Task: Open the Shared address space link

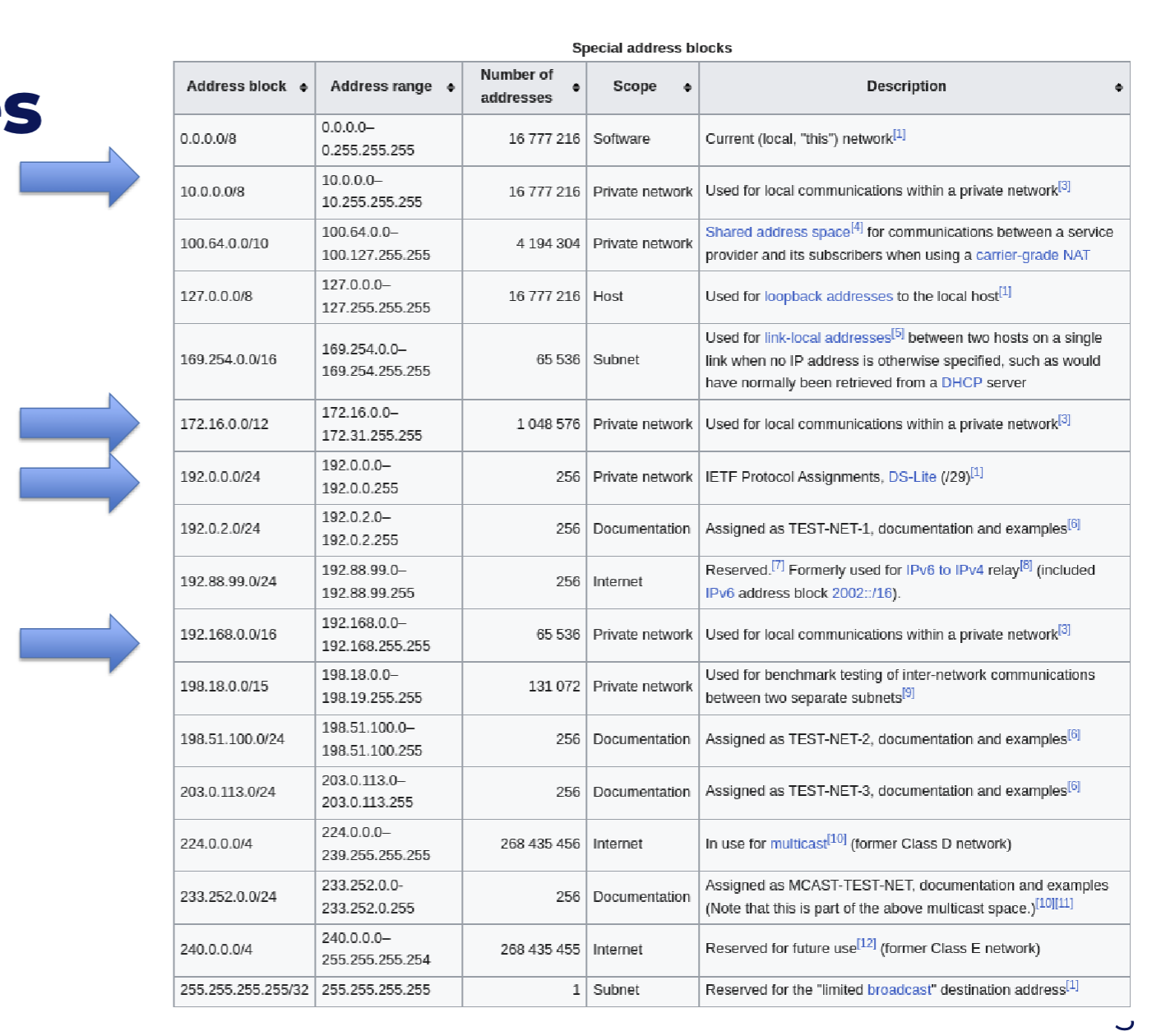Action: 777,233
